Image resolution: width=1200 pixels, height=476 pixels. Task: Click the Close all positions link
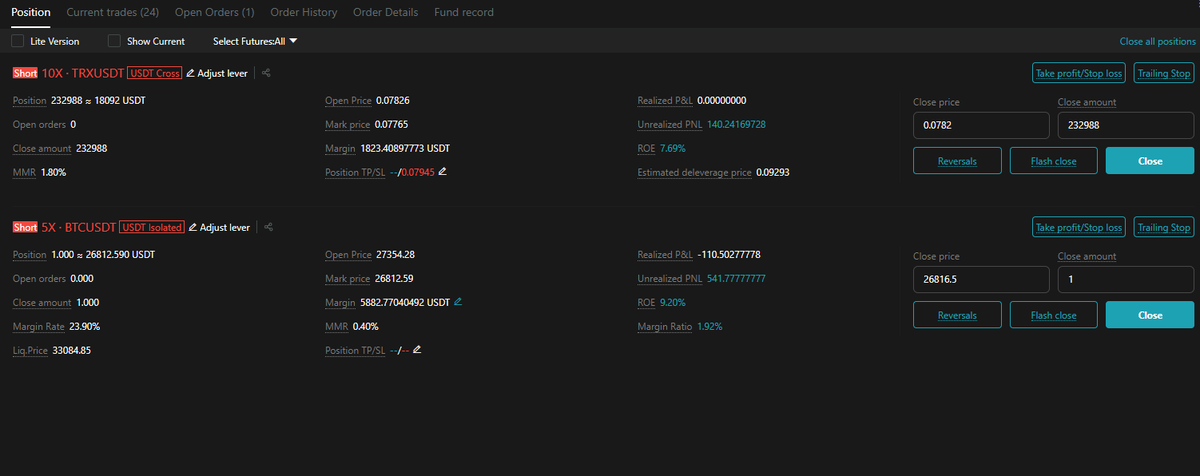click(1157, 42)
